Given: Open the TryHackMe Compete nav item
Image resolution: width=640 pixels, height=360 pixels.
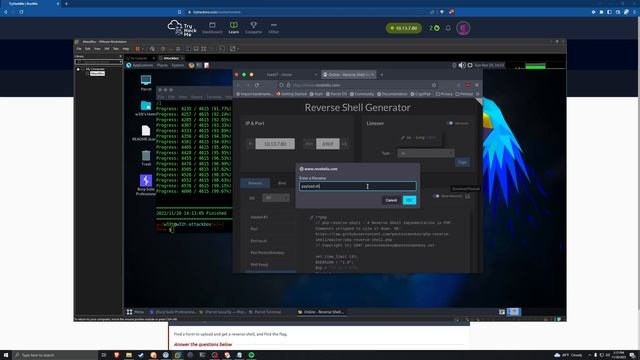Looking at the screenshot, I should point(253,28).
